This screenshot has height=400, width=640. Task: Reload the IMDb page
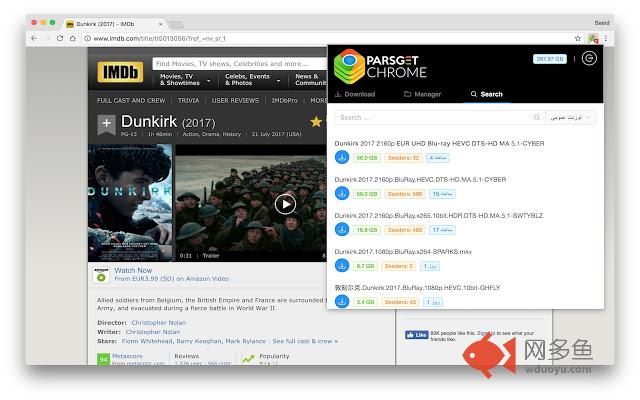click(x=60, y=38)
